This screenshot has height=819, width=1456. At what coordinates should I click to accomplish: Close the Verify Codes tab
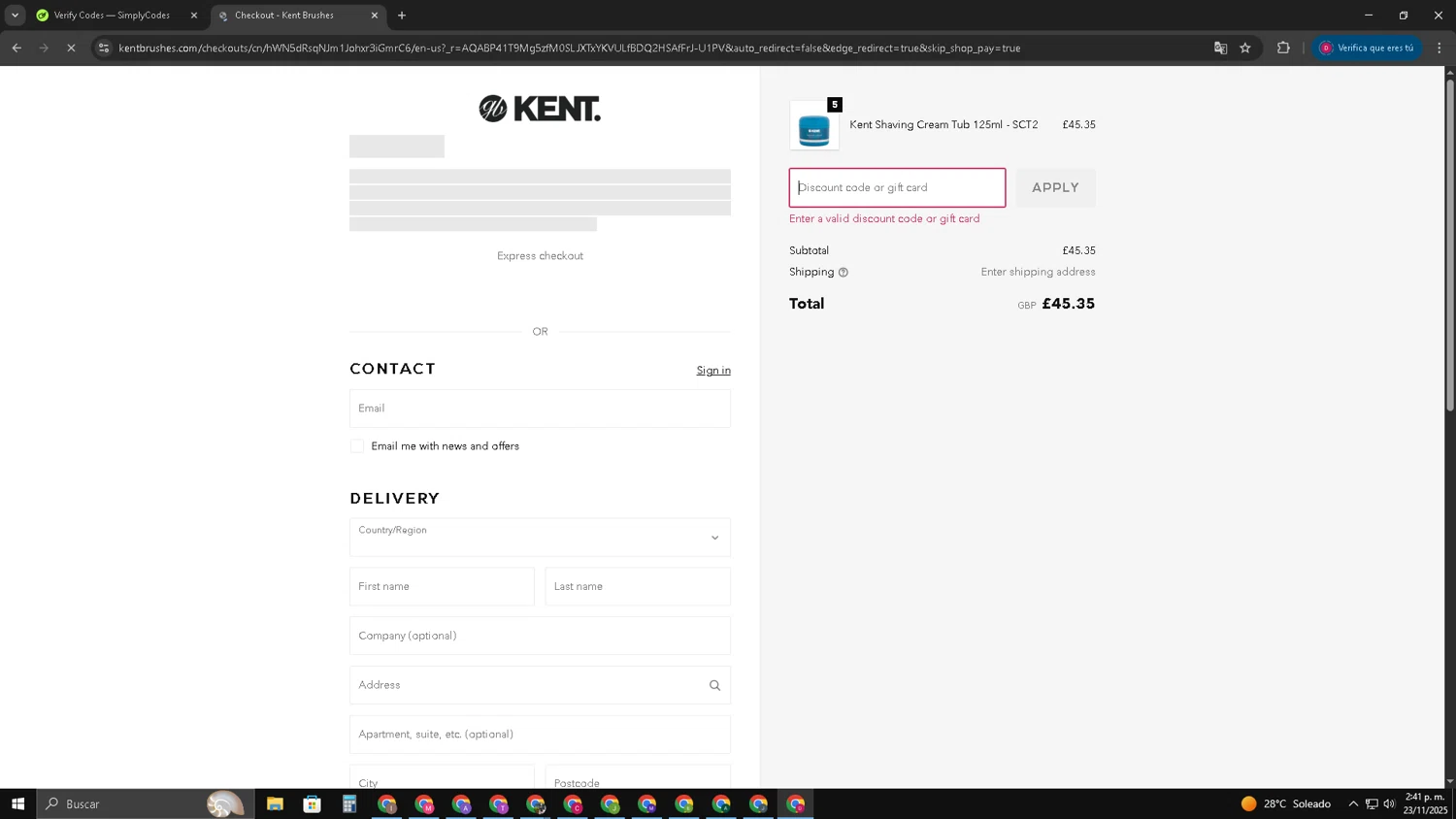[x=193, y=16]
